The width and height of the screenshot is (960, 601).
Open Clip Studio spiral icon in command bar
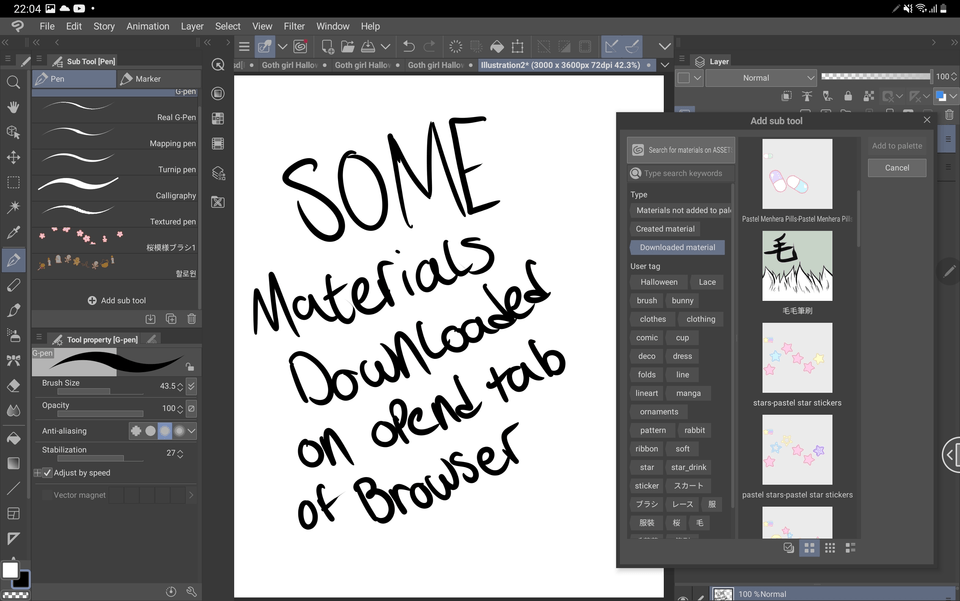[x=300, y=47]
